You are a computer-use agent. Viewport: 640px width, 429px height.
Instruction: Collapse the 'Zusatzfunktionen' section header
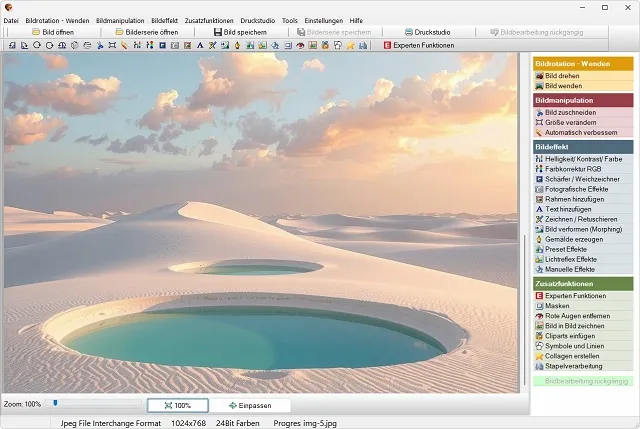pyautogui.click(x=582, y=284)
